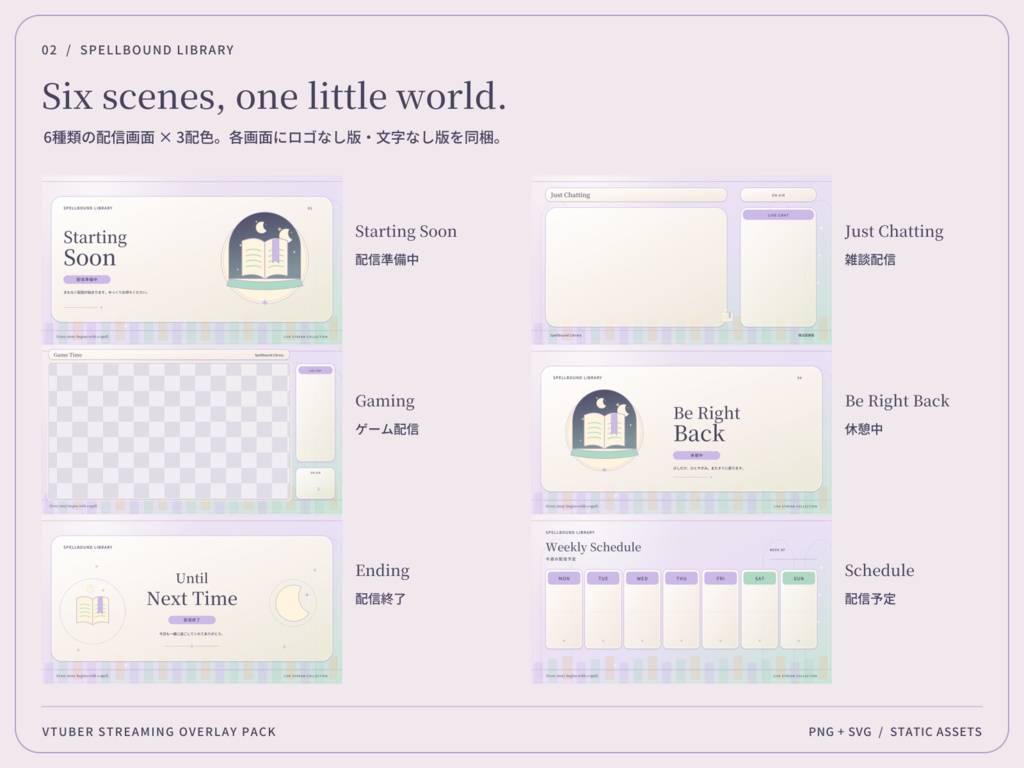
Task: Click the WED day tab in Weekly Schedule
Action: click(642, 579)
